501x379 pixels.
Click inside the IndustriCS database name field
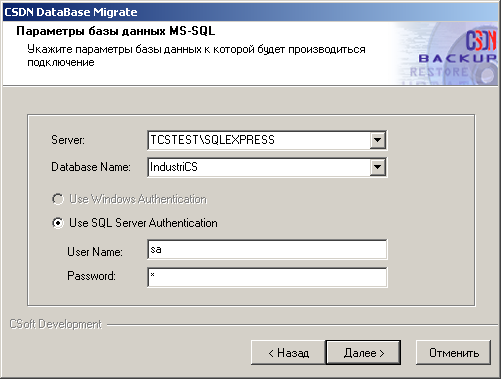tap(259, 167)
